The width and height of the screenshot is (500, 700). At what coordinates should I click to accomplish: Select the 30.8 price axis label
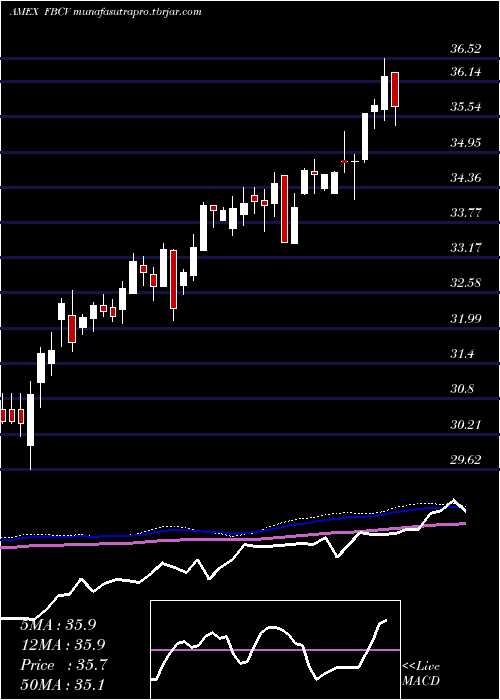(x=462, y=389)
